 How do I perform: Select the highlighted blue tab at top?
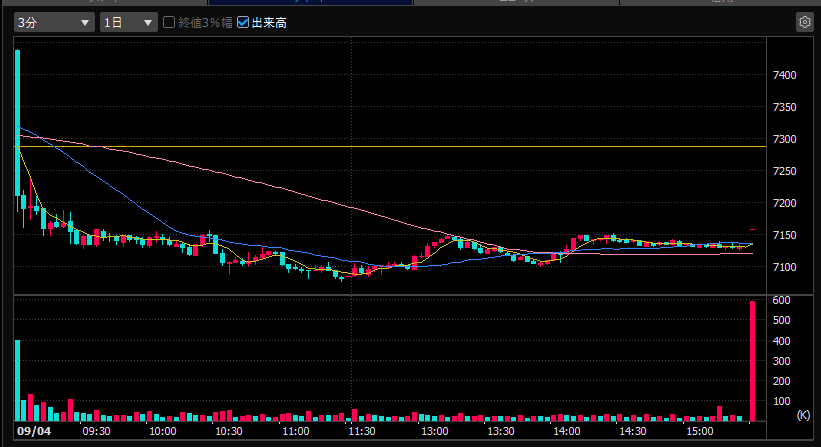[310, 2]
